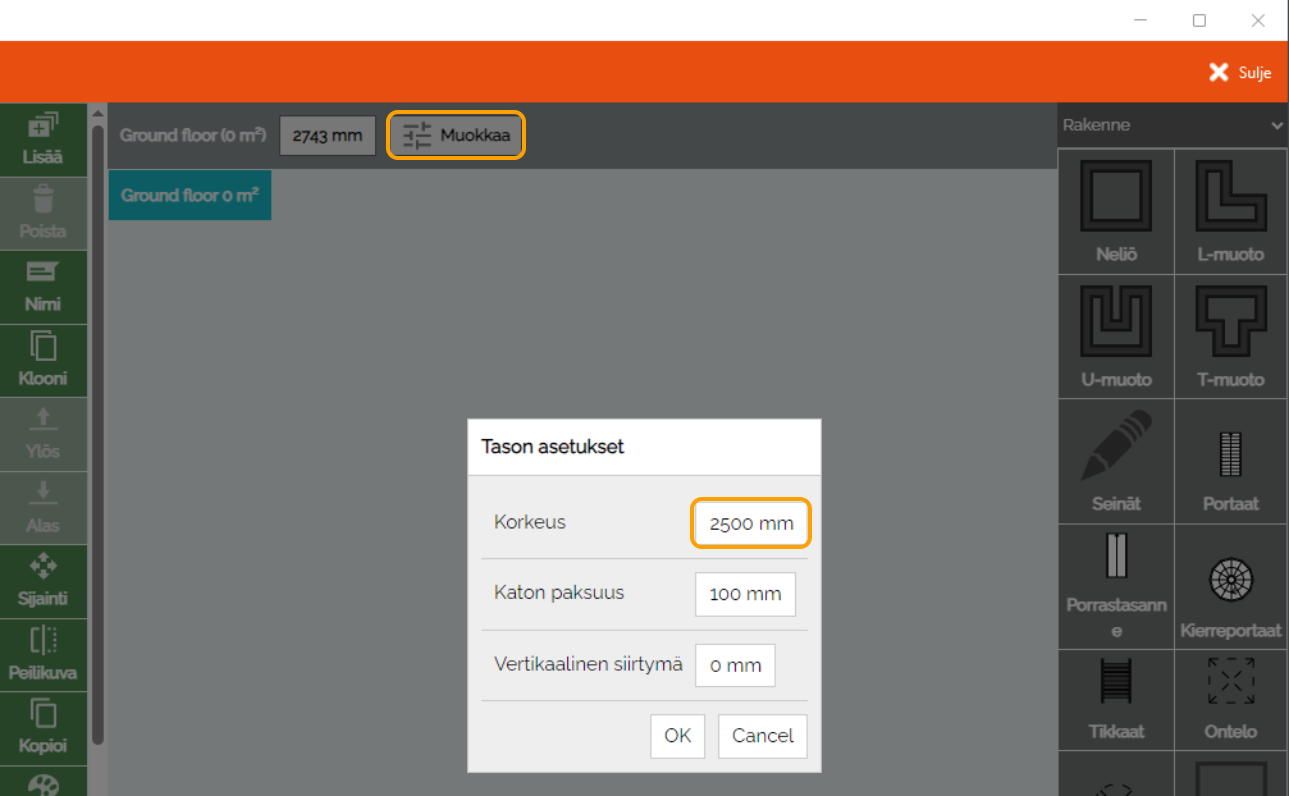Insert a Neliö square room shape
Screen dimensions: 1289x796
tap(1116, 212)
